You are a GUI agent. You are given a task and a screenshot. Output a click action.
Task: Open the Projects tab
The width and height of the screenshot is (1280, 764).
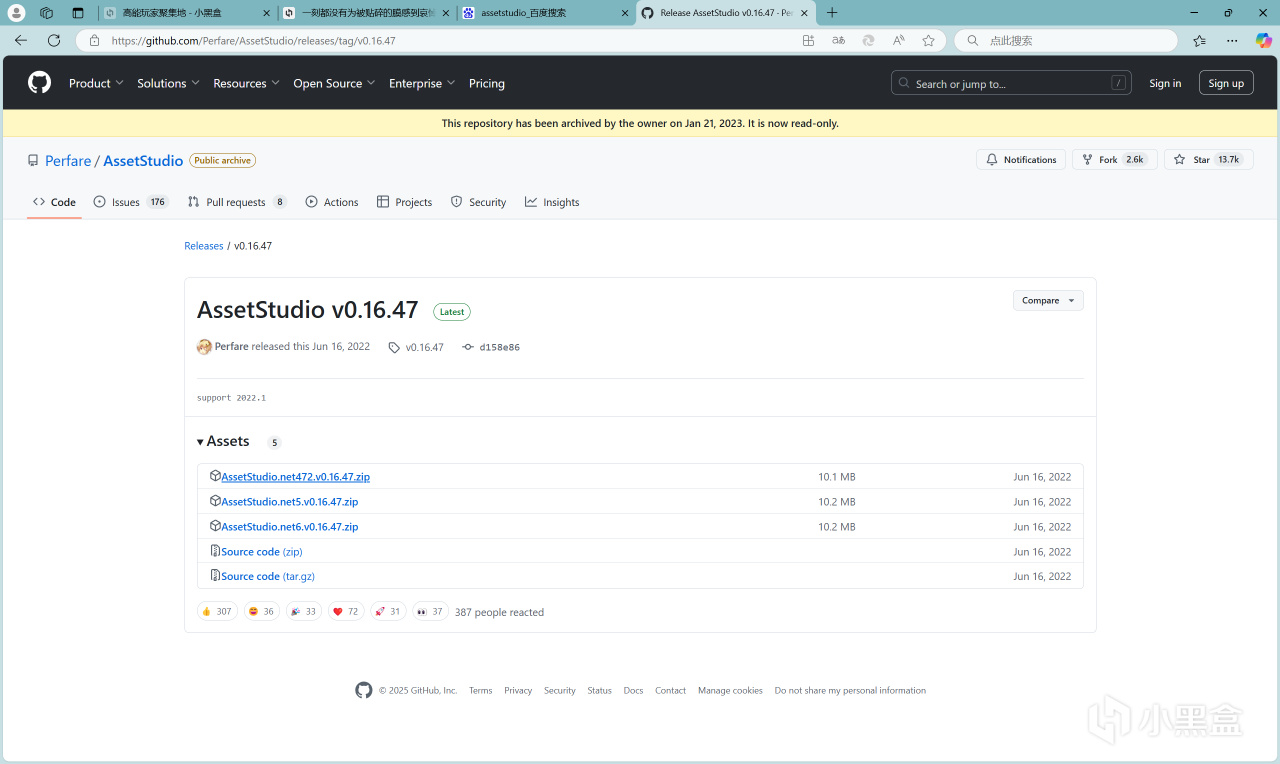pos(404,202)
